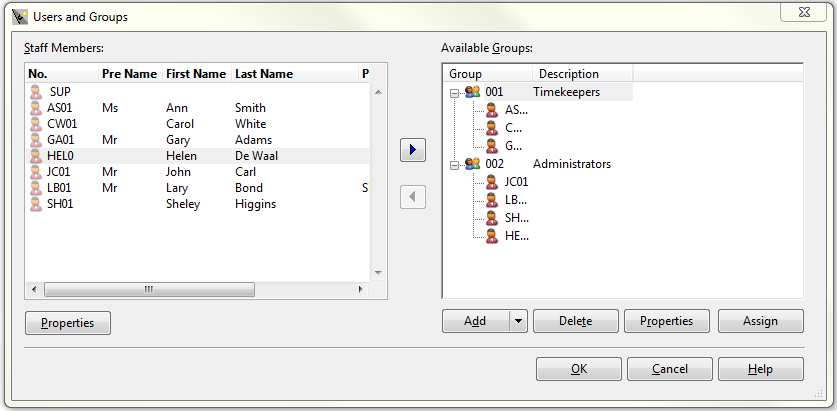Viewport: 837px width, 411px height.
Task: Open Properties under the staff members list
Action: coord(67,323)
